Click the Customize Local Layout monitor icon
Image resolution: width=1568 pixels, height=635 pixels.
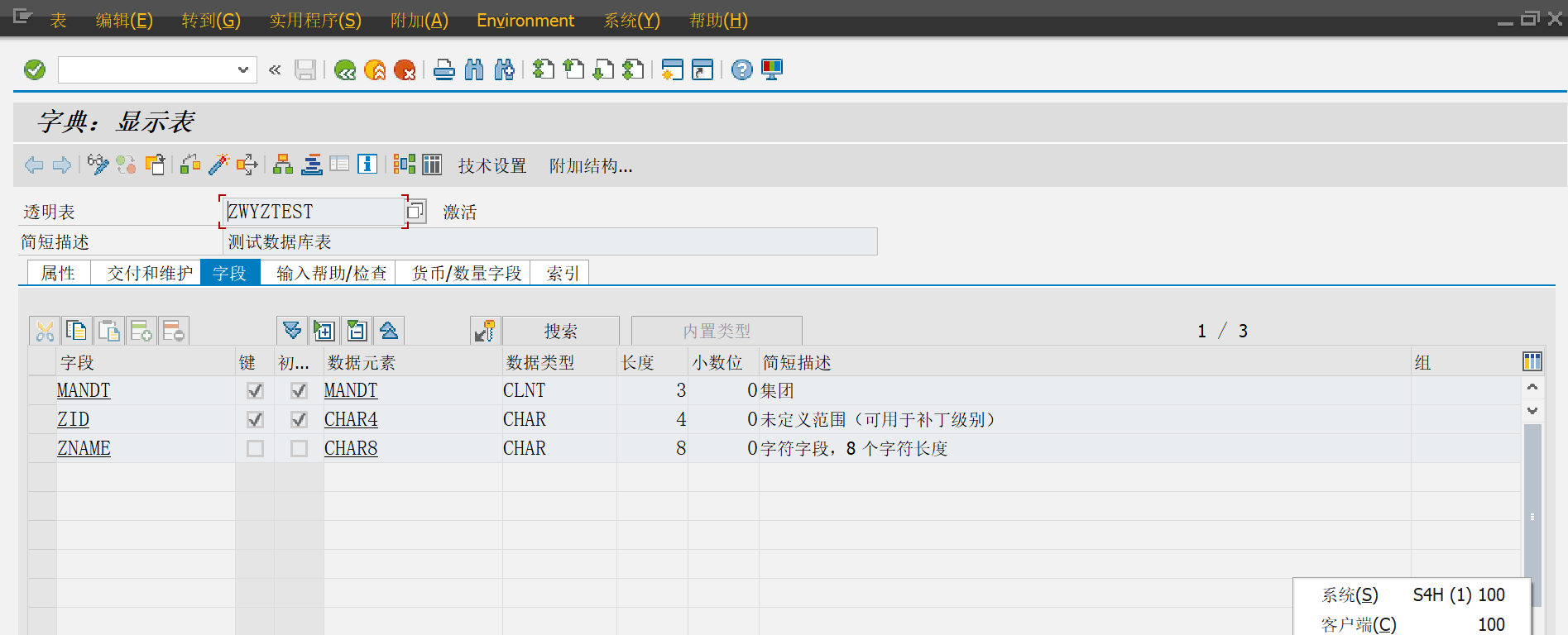tap(772, 70)
